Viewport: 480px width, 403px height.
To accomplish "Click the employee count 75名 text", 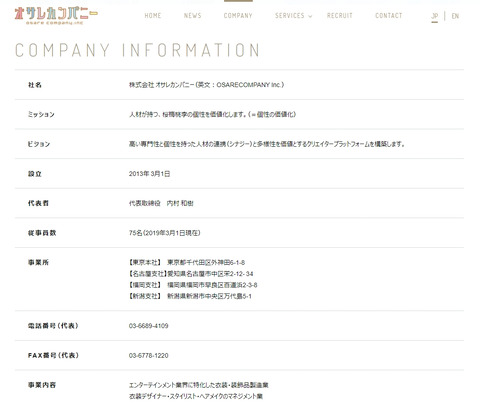I will click(x=165, y=233).
